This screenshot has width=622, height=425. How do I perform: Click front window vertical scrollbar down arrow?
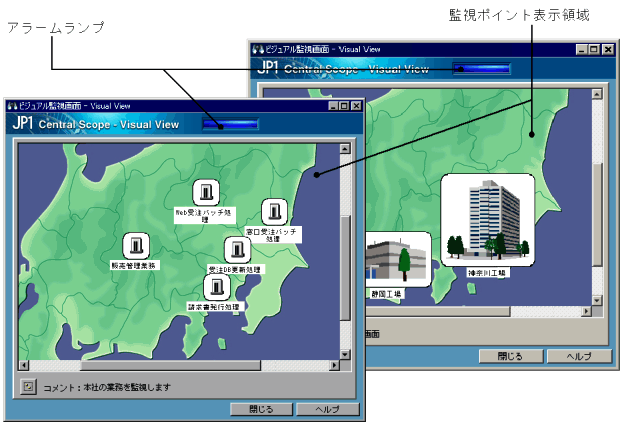point(345,354)
